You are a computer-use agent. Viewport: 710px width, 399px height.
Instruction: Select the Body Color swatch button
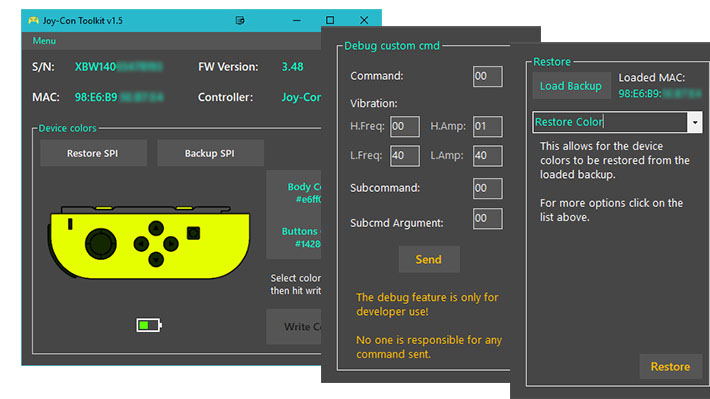coord(294,192)
